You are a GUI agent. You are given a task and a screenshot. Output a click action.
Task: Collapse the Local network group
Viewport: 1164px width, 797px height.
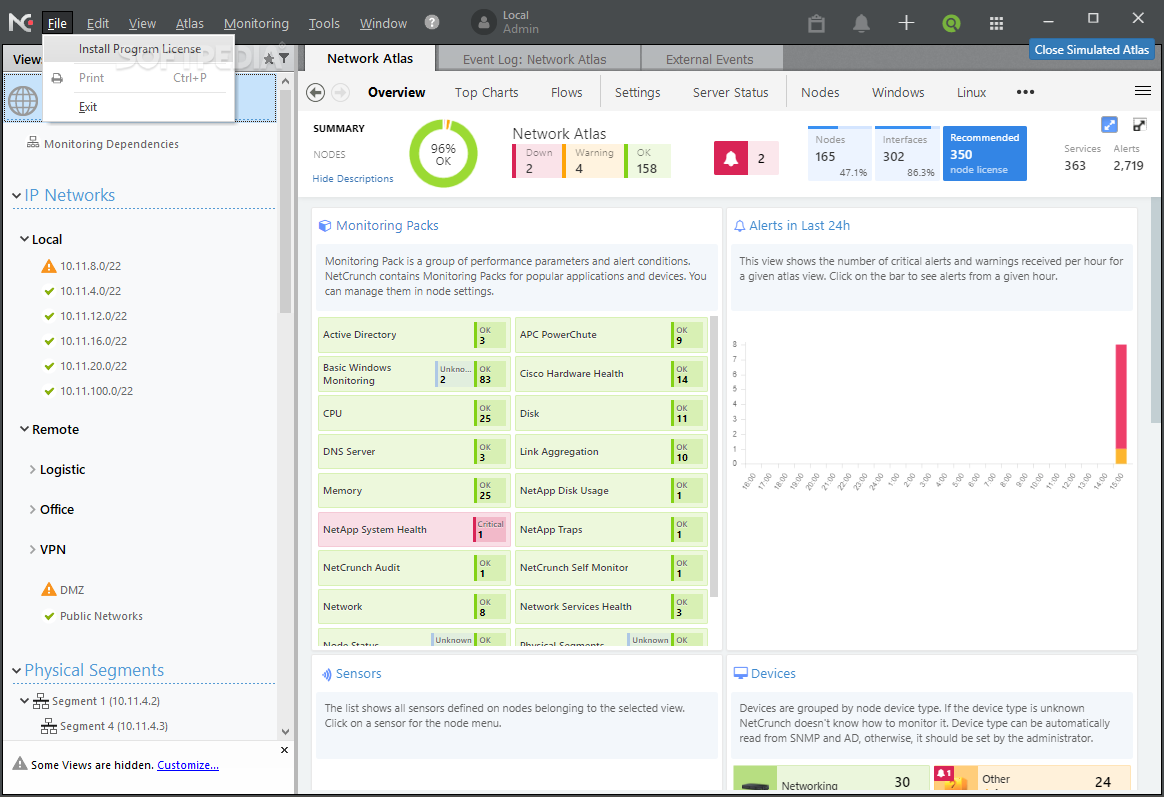[24, 239]
